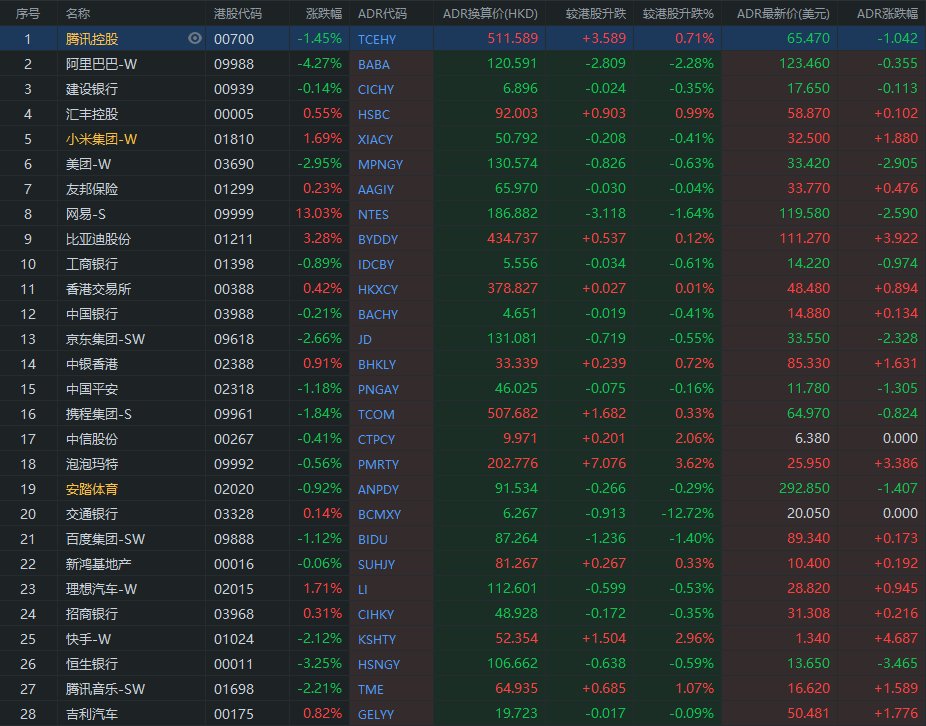Click the CICHY ADR code
Image resolution: width=926 pixels, height=726 pixels.
point(376,89)
